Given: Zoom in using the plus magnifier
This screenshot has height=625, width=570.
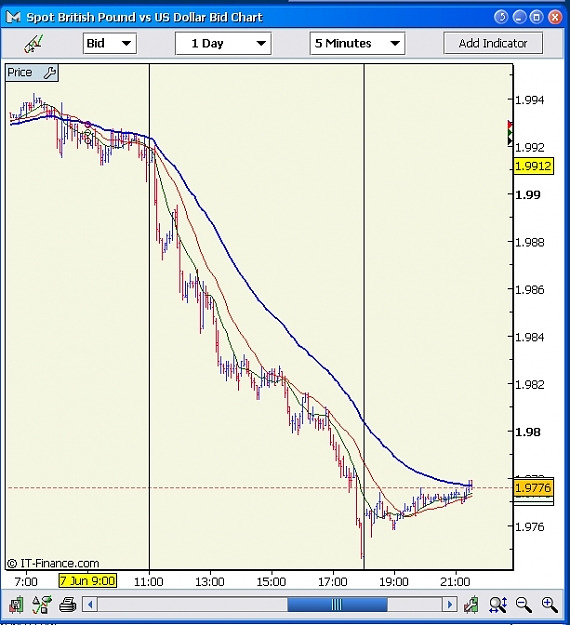Looking at the screenshot, I should pyautogui.click(x=549, y=605).
